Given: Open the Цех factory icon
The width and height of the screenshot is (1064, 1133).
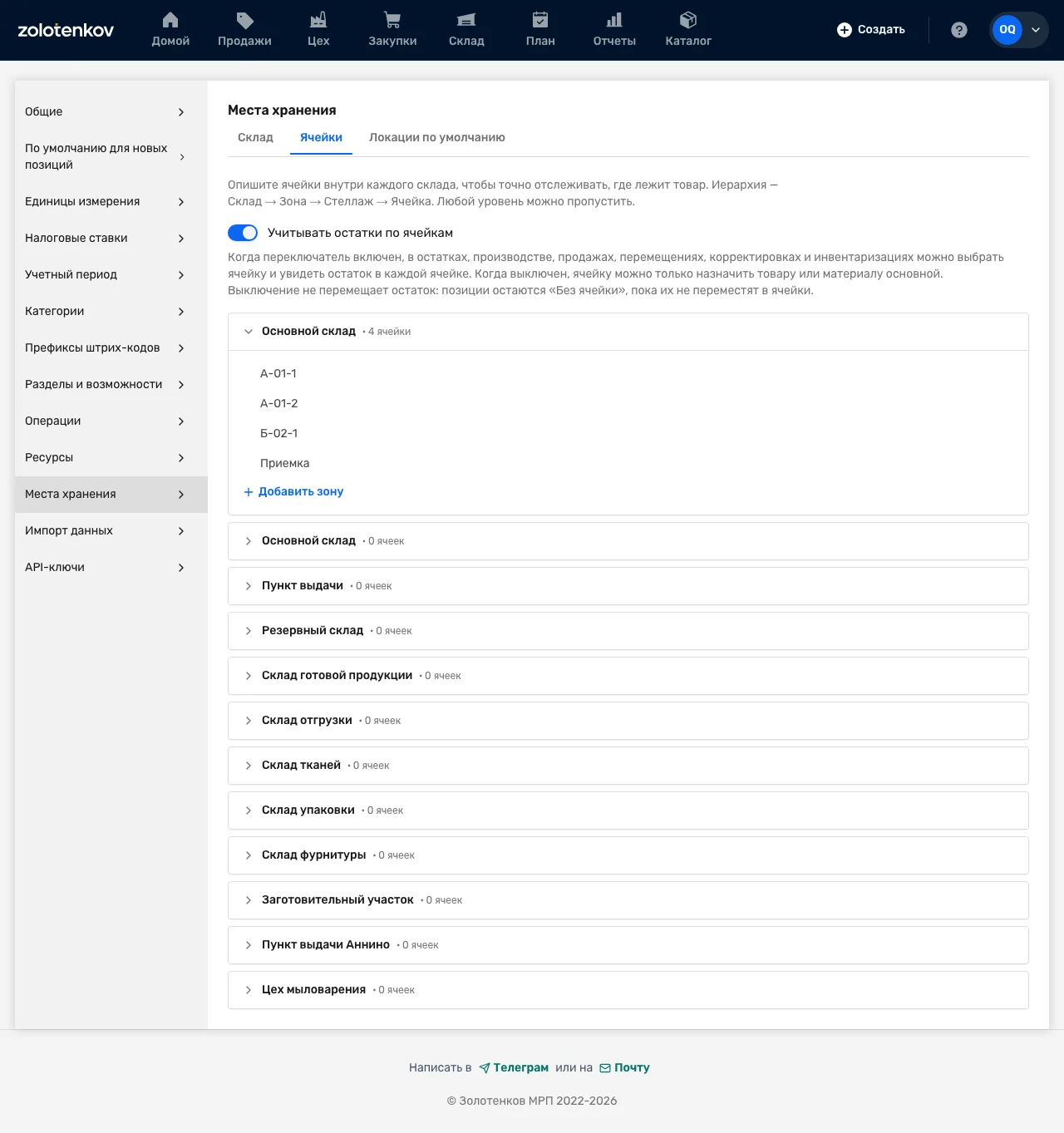Looking at the screenshot, I should click(318, 20).
